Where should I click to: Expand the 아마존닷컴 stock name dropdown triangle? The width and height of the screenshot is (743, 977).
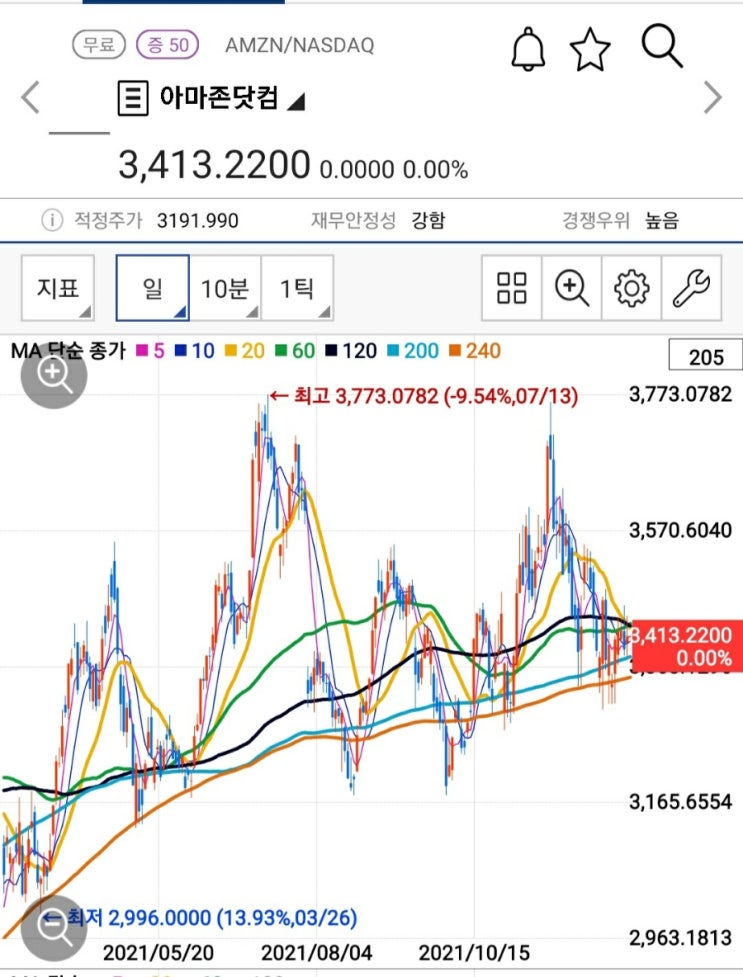[296, 102]
